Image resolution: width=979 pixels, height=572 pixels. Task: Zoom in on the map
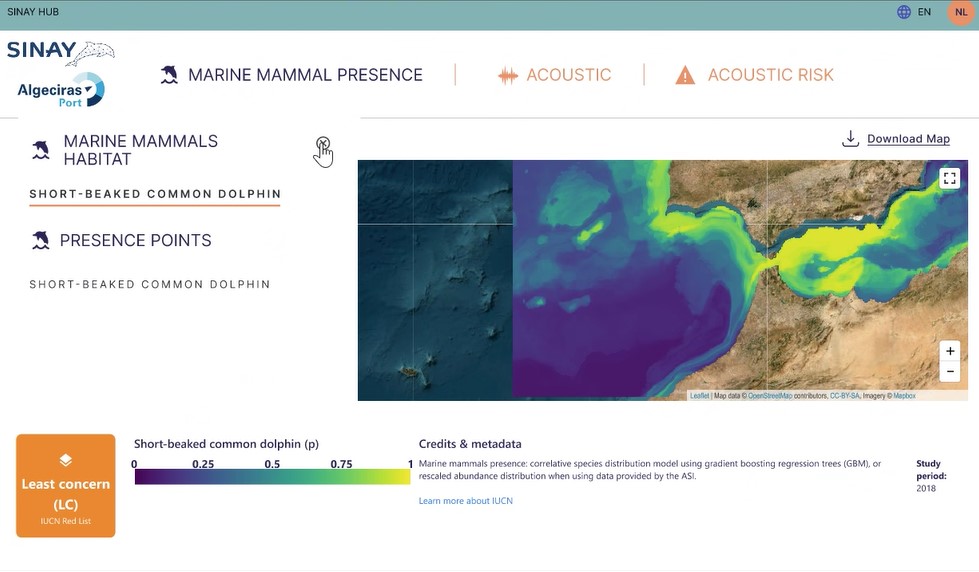tap(950, 351)
